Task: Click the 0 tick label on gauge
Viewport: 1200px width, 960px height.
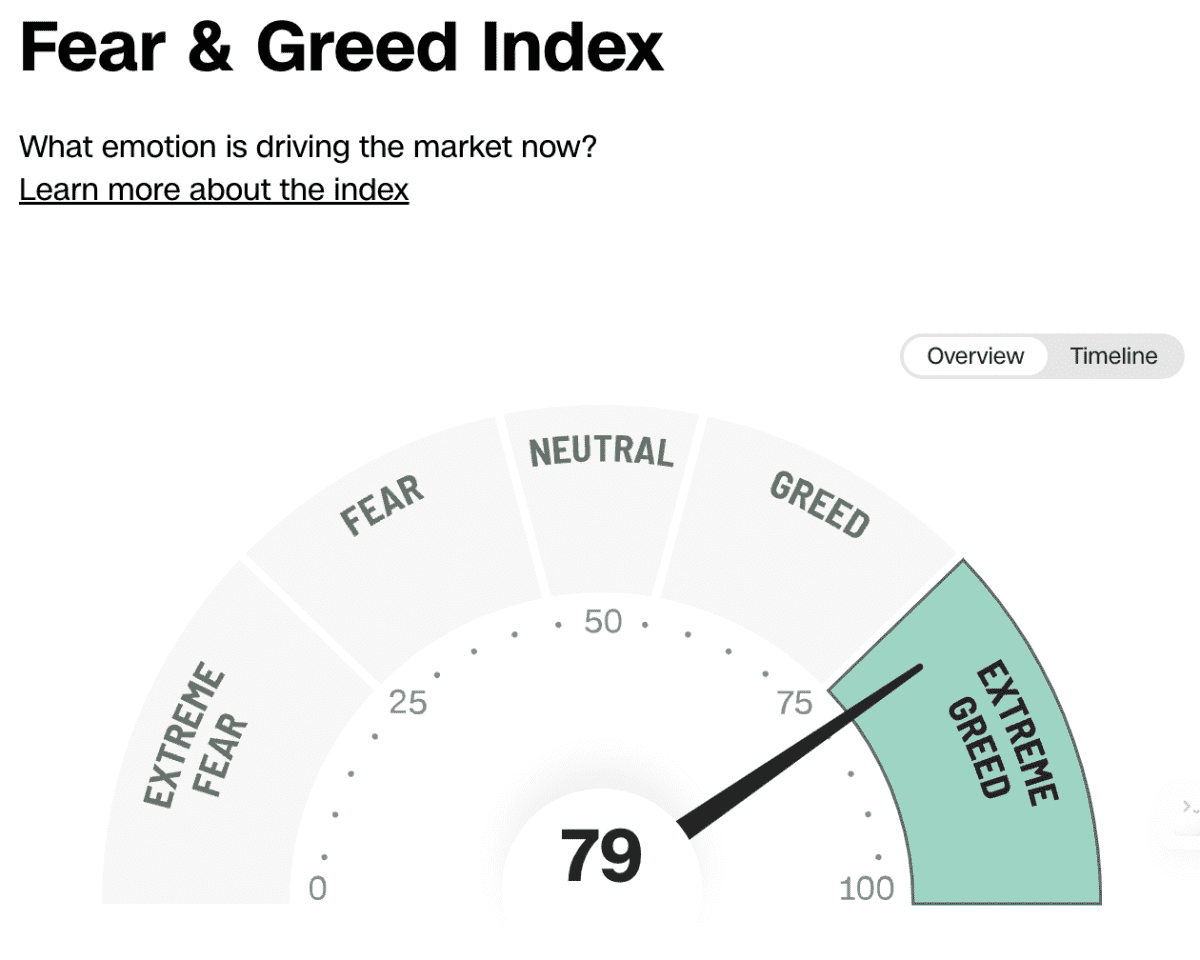Action: tap(317, 888)
